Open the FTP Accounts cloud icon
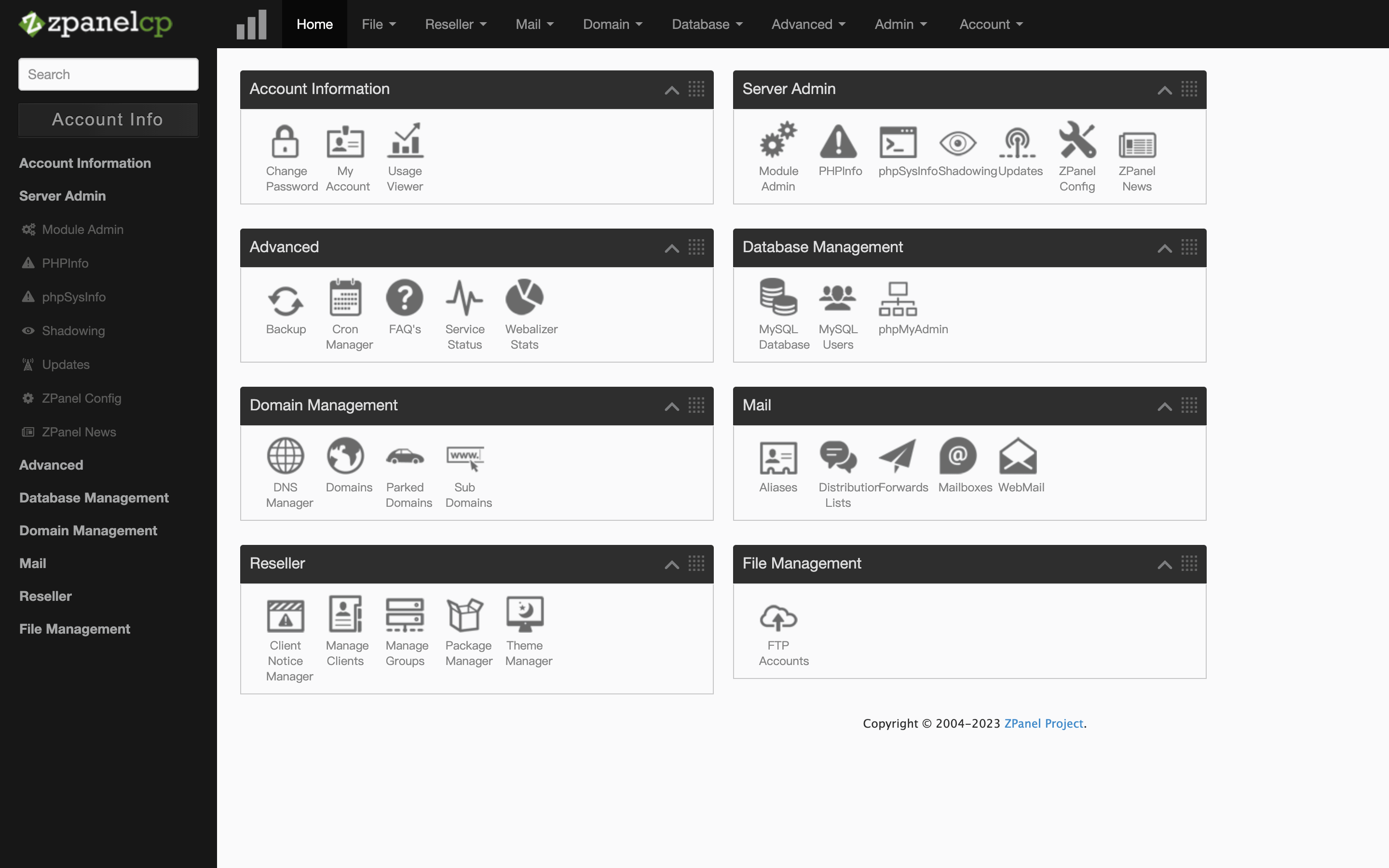Viewport: 1389px width, 868px height. (x=778, y=618)
